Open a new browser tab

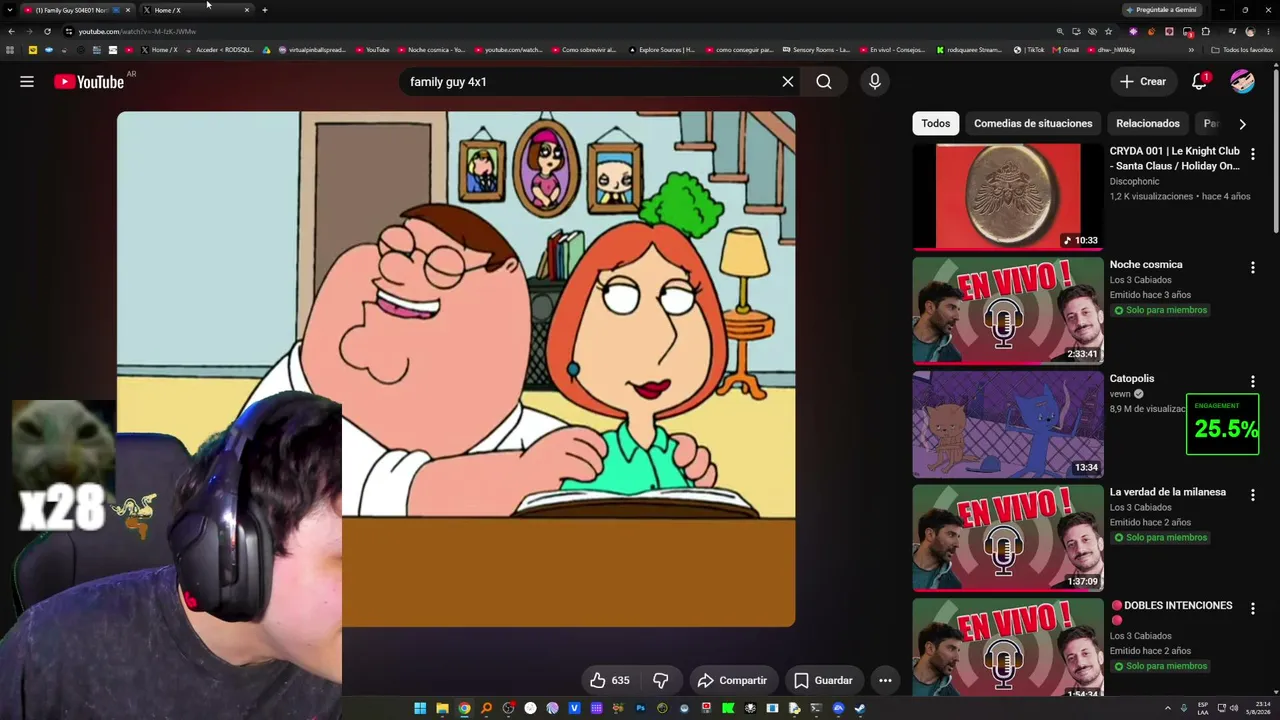tap(264, 10)
